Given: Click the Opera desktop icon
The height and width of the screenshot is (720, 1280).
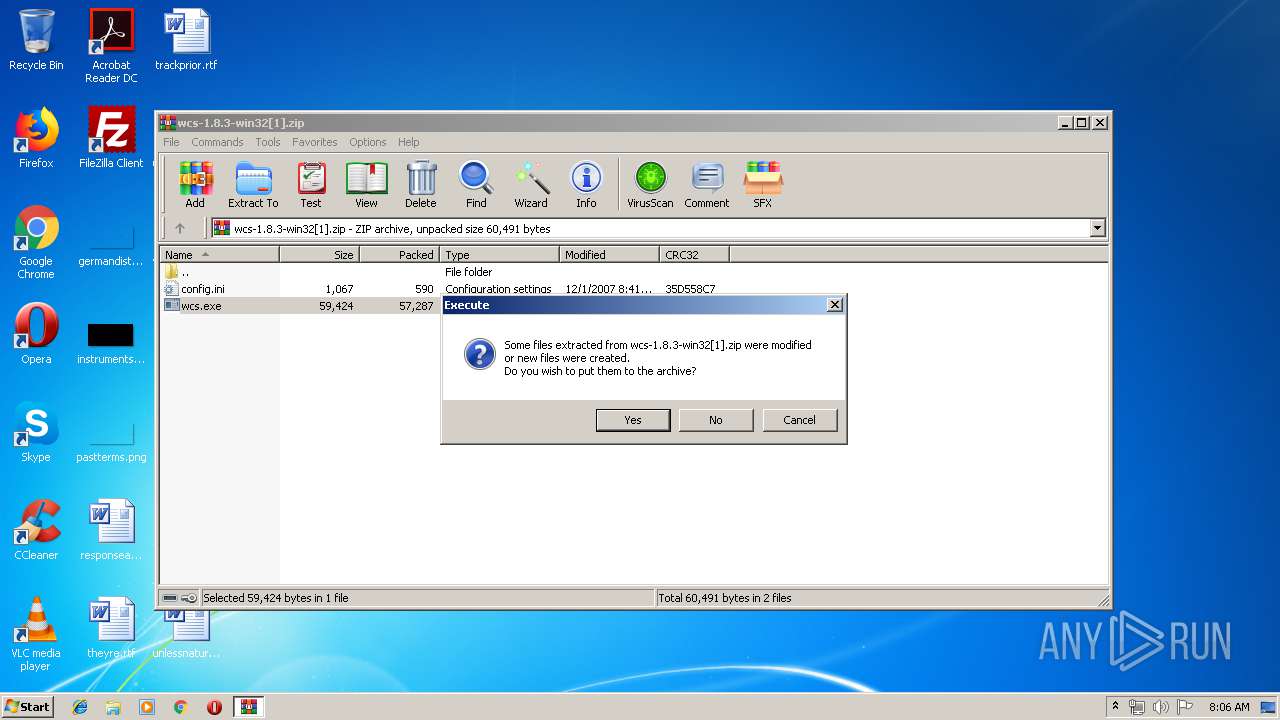Looking at the screenshot, I should (x=36, y=334).
